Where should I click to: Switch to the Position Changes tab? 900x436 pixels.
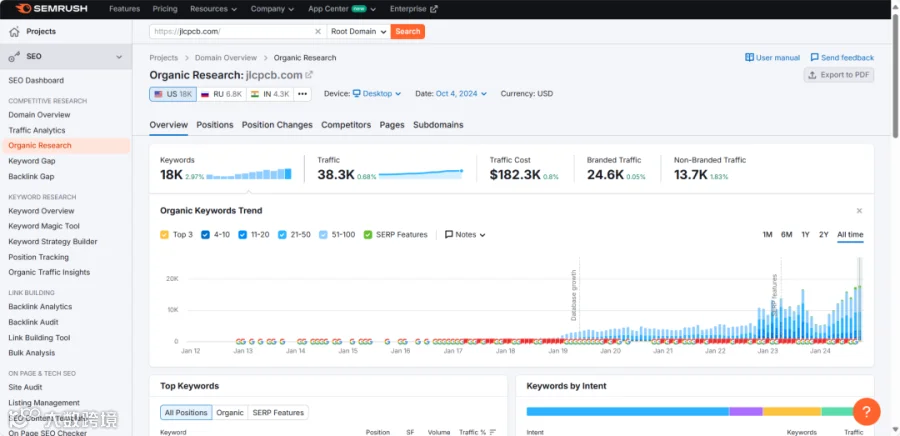click(277, 124)
